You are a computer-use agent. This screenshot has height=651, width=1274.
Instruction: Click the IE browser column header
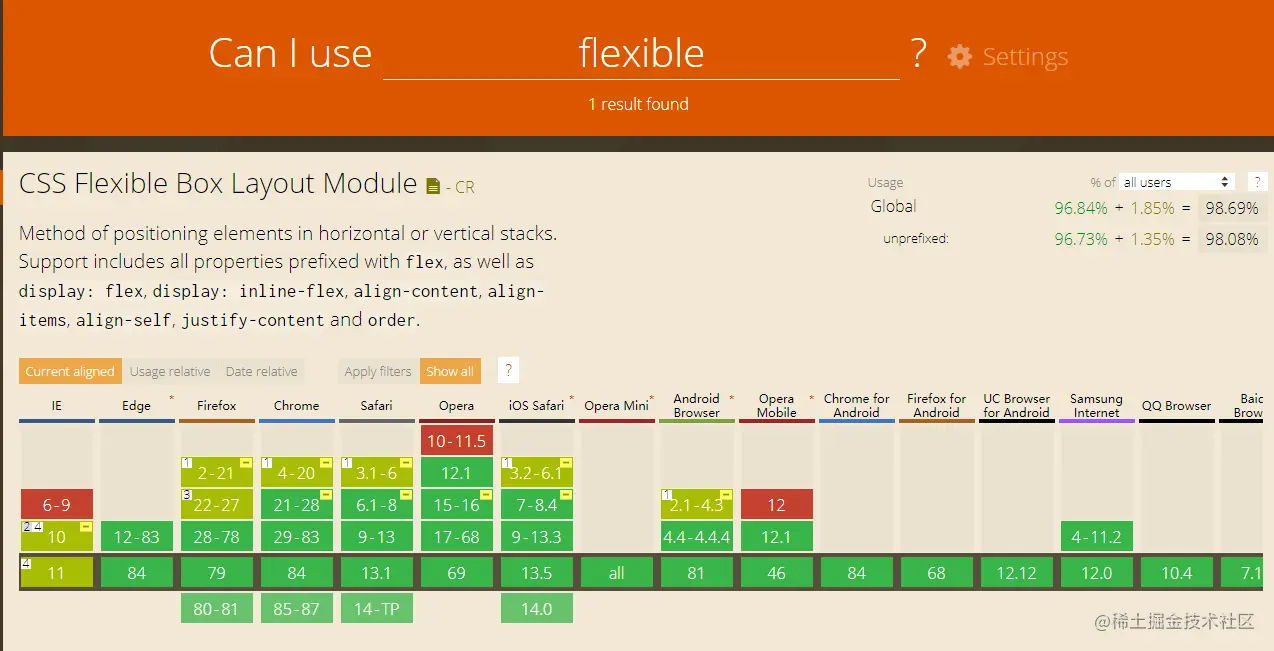pyautogui.click(x=57, y=406)
